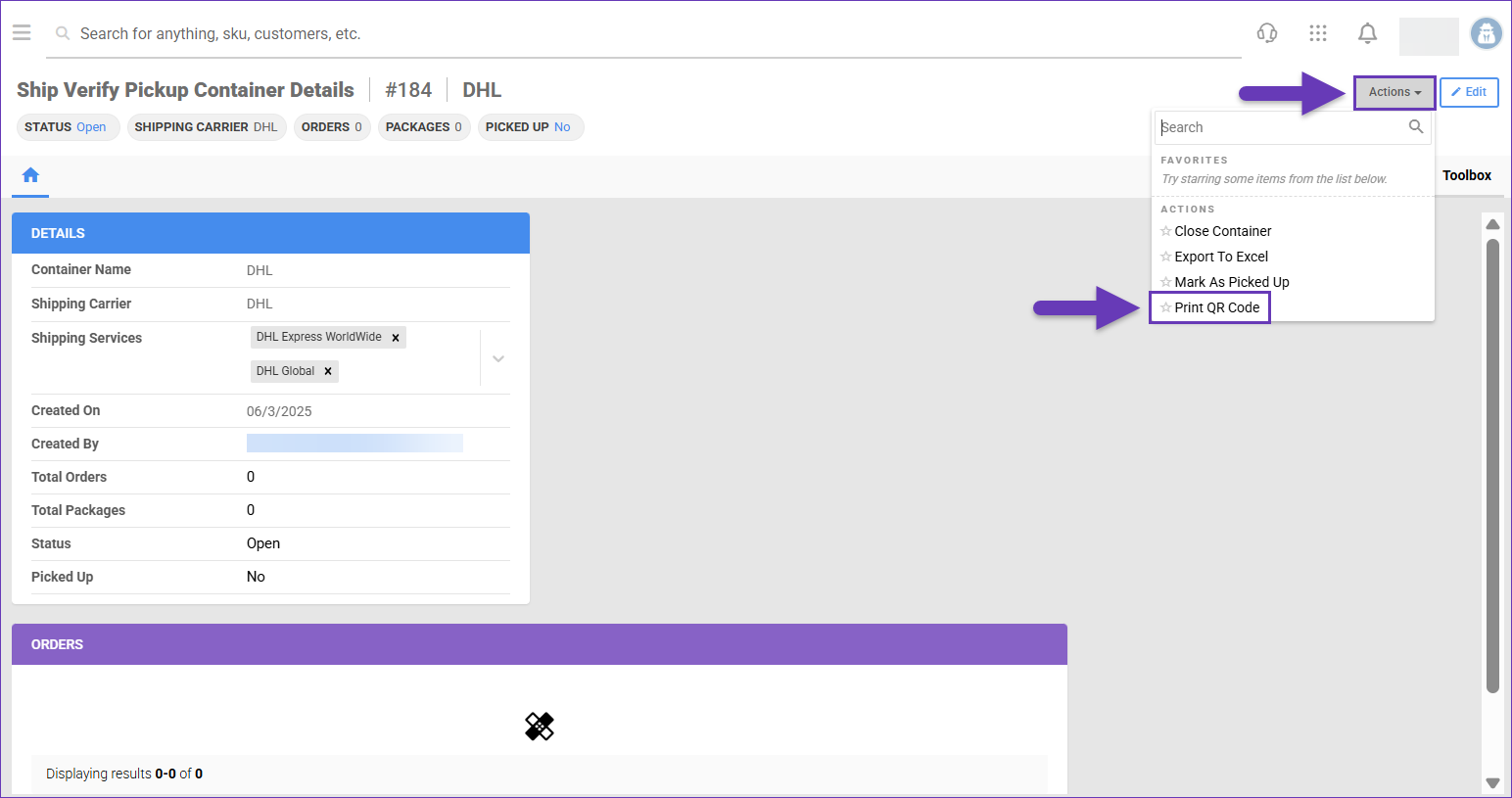Select Close Container from the actions list
Screen dimensions: 1512x798
[1223, 231]
